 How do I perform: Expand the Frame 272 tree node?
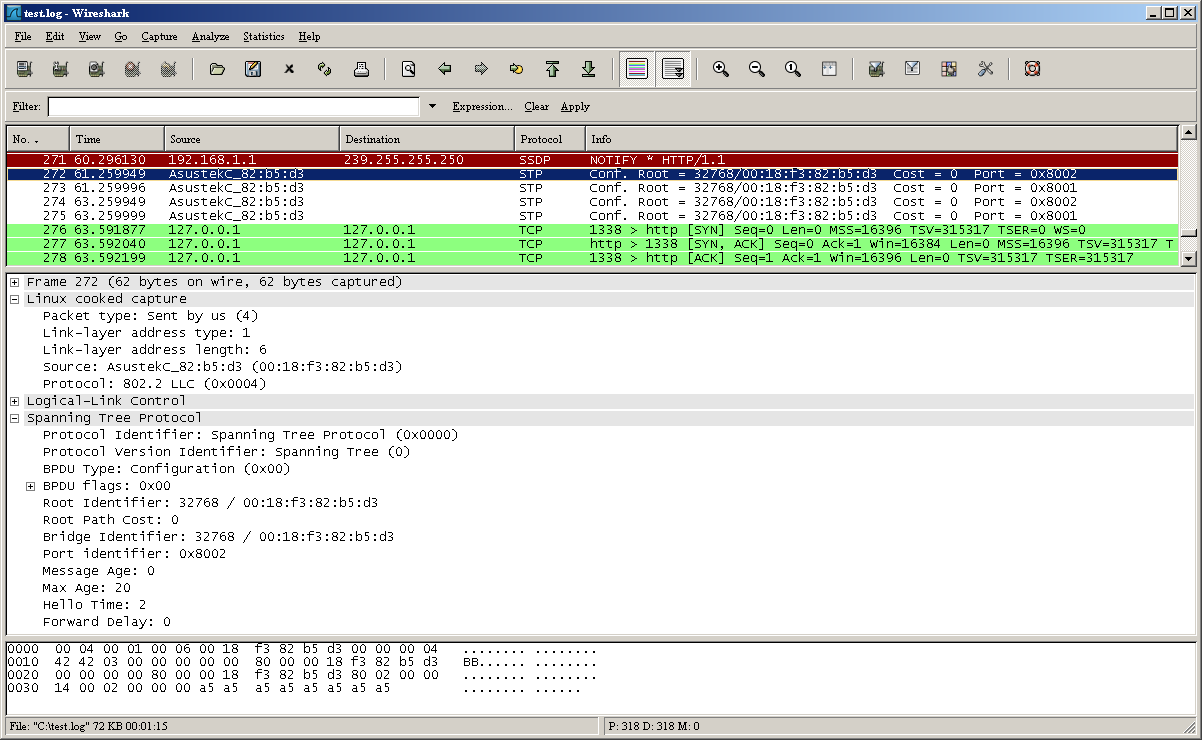click(15, 282)
